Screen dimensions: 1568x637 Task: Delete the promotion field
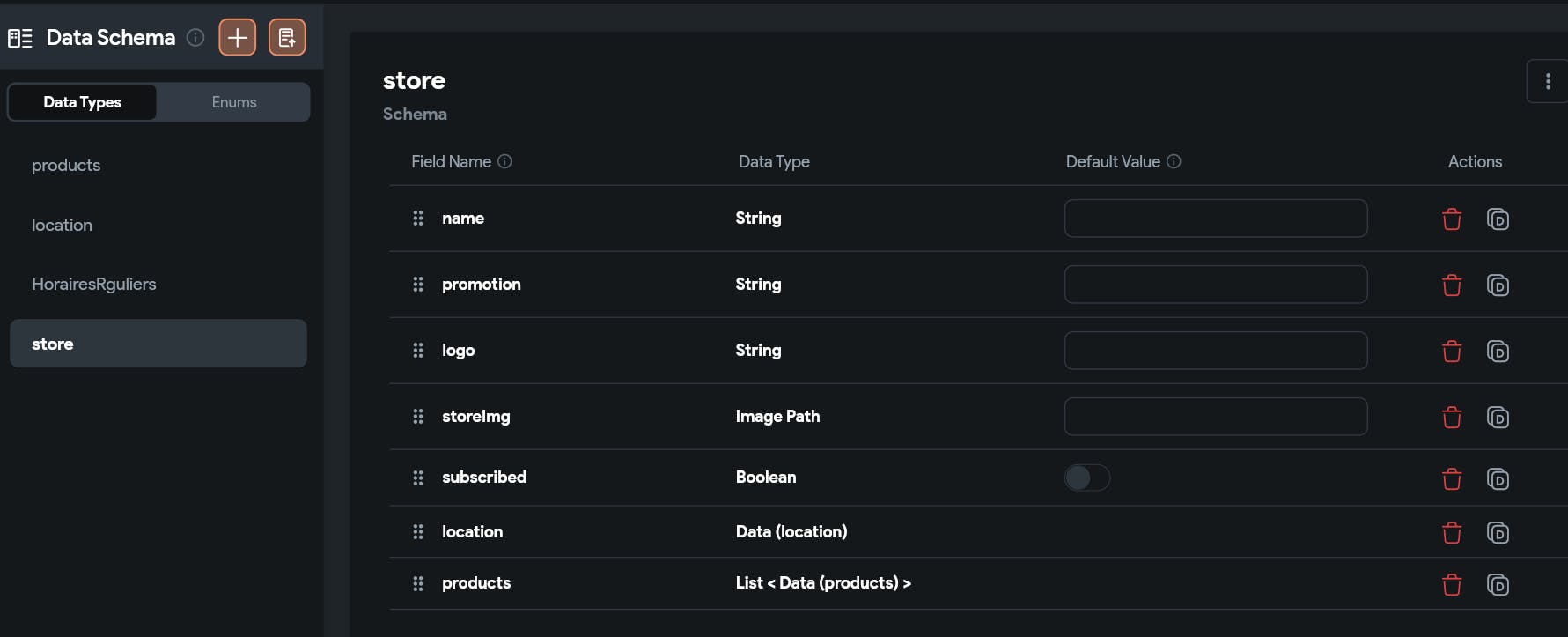pyautogui.click(x=1452, y=285)
